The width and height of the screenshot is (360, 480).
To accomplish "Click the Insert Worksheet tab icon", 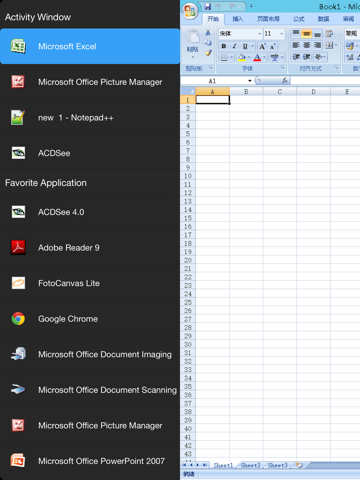I will pos(299,465).
